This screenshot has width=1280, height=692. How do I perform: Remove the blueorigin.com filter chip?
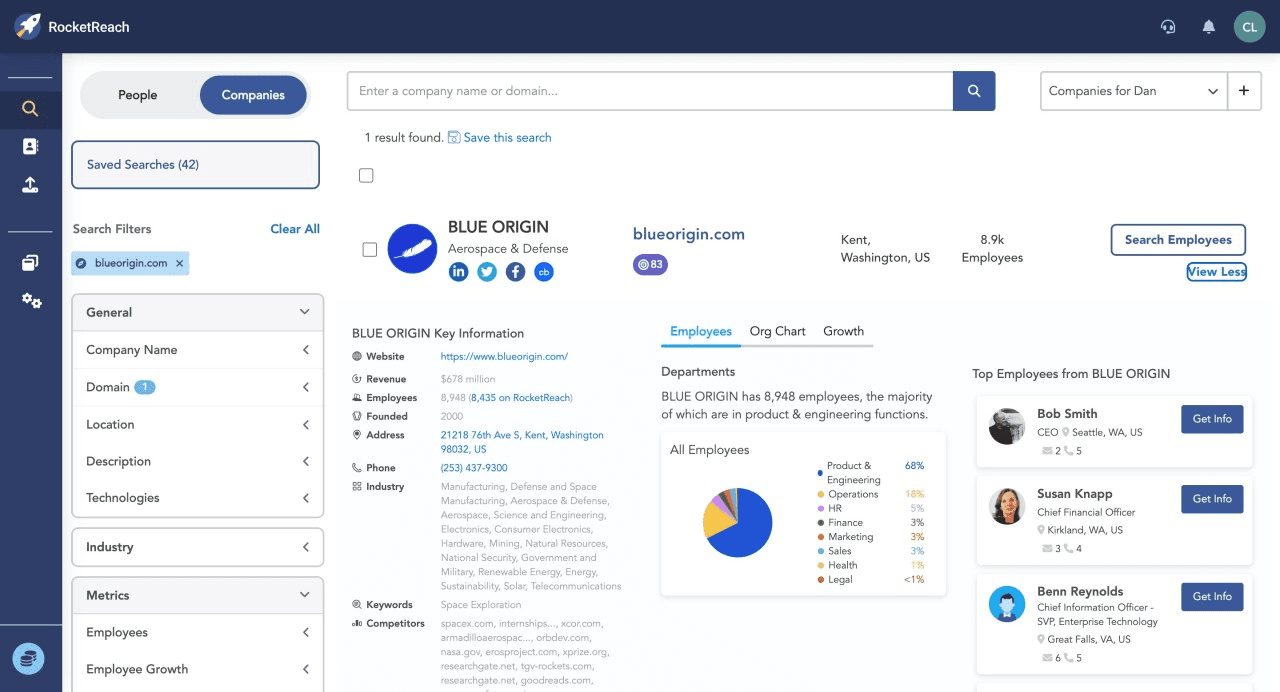[180, 263]
